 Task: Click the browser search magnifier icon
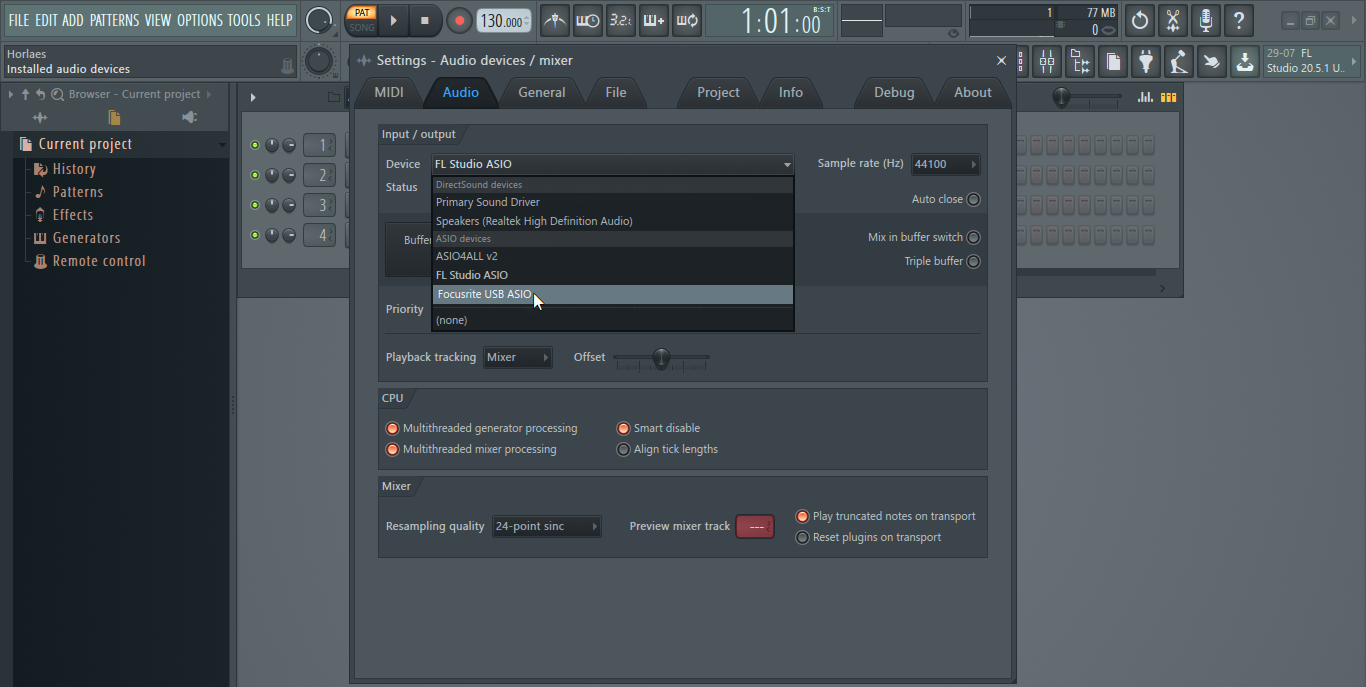pos(57,94)
